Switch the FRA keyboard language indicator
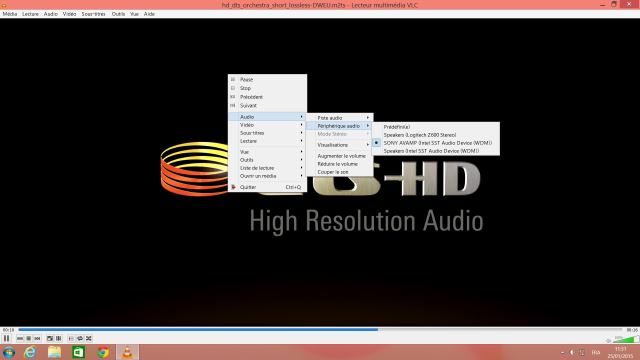 (x=596, y=352)
